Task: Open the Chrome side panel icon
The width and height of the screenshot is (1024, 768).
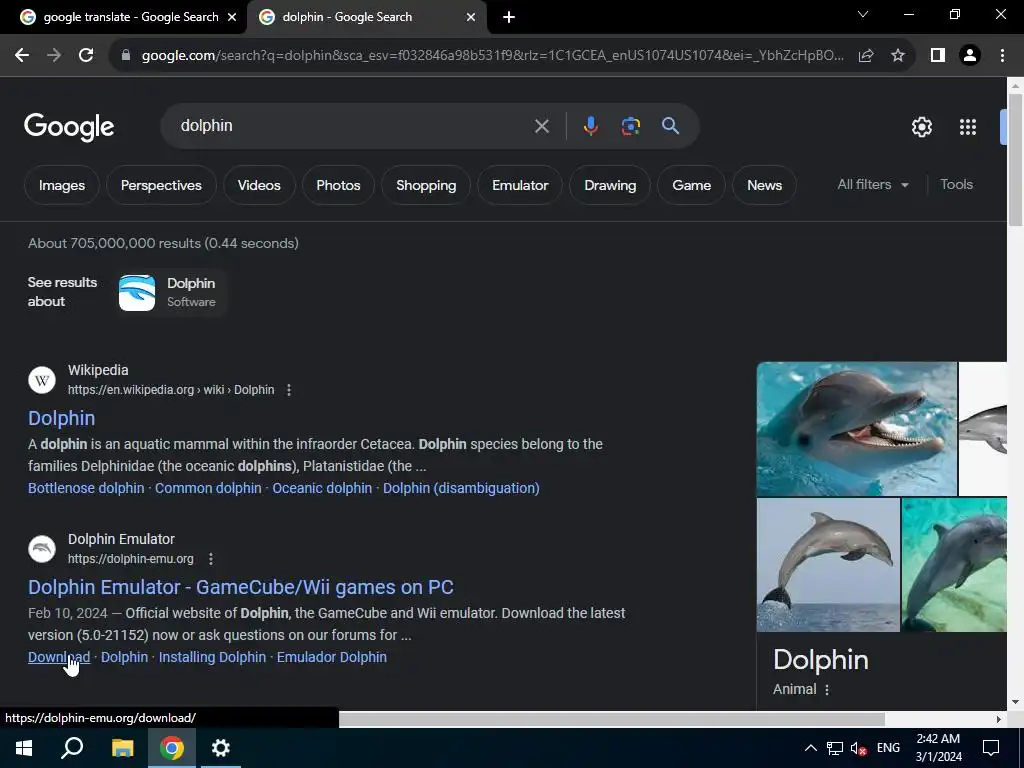Action: [x=938, y=56]
